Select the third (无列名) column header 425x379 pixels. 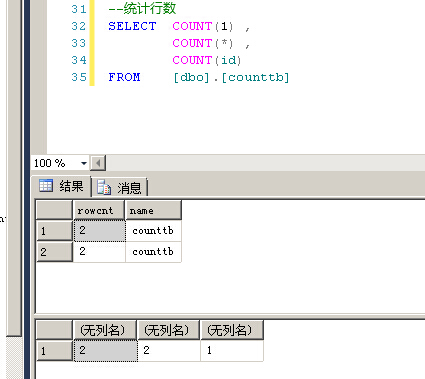232,330
